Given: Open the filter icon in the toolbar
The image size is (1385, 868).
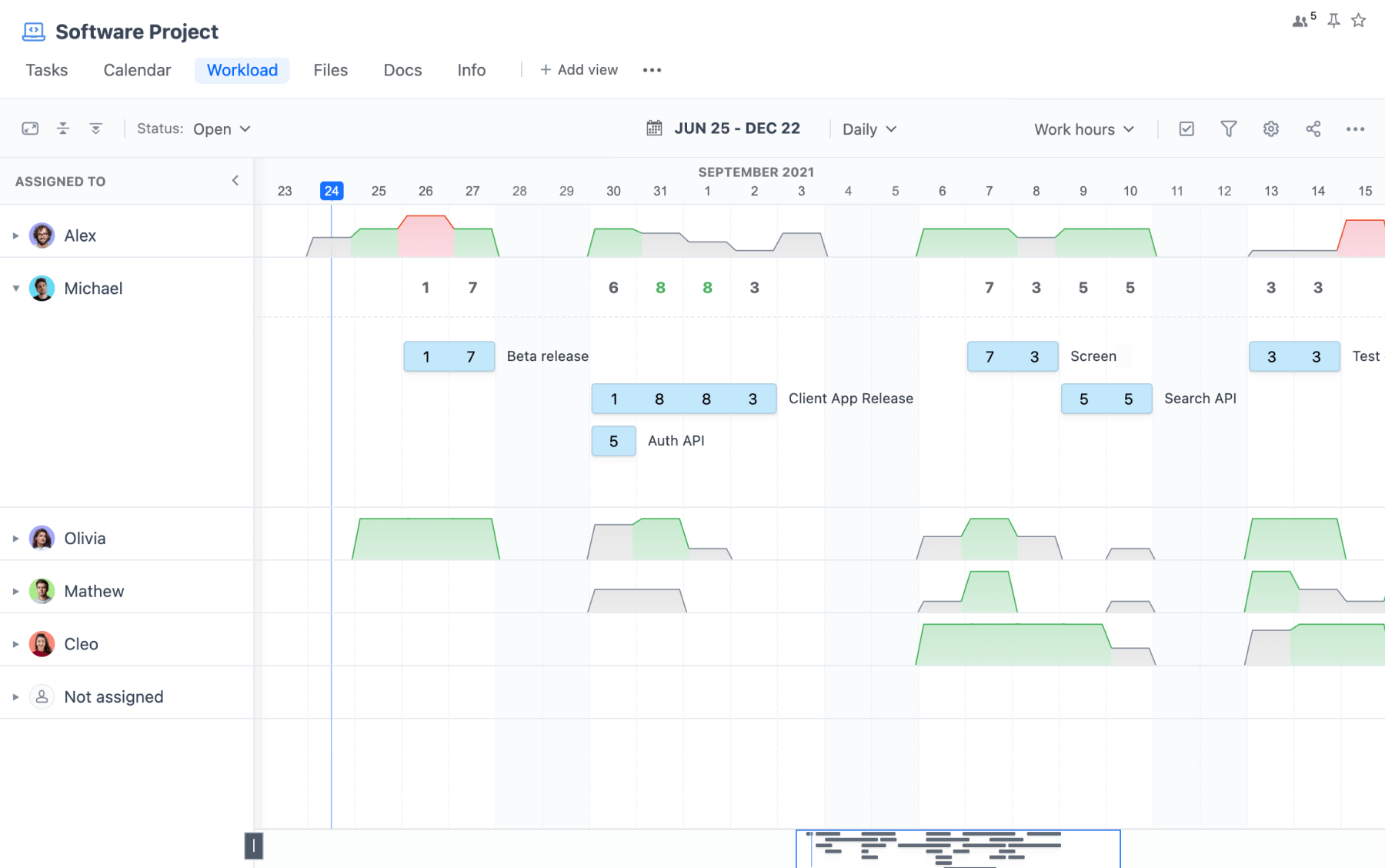Looking at the screenshot, I should (x=1228, y=129).
